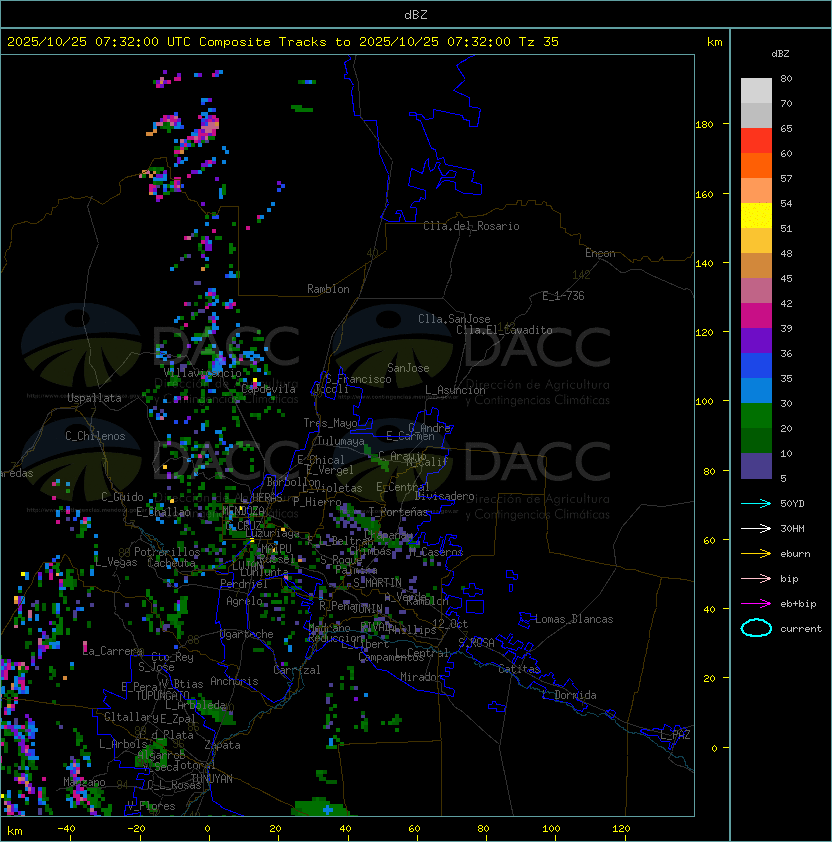Click the L_Dormida map label
The image size is (832, 842).
(569, 695)
